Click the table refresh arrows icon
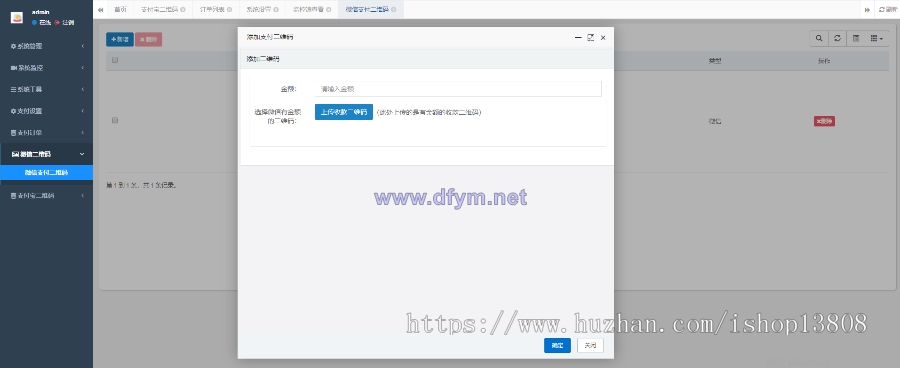900x368 pixels. [x=837, y=38]
